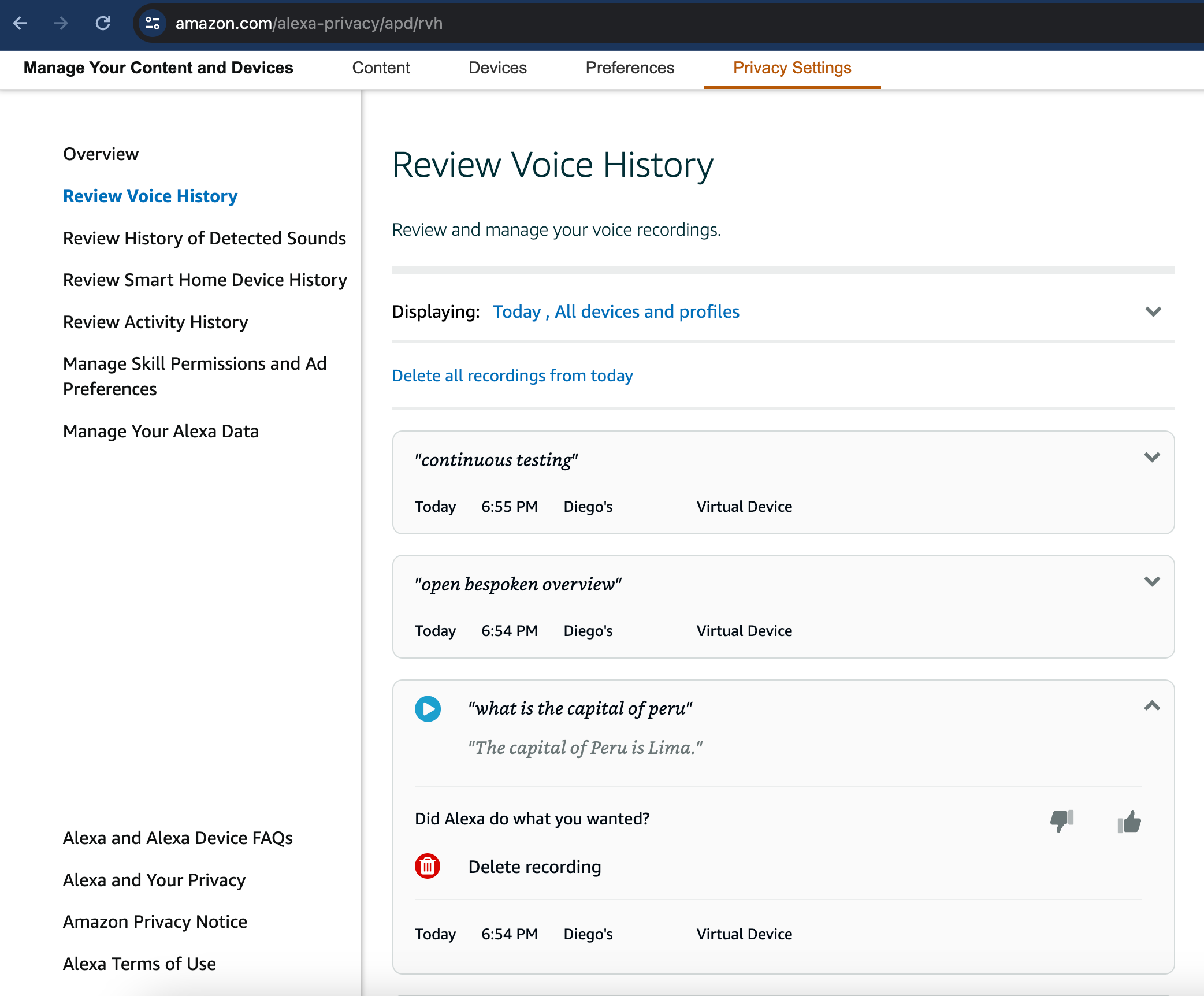Open Alexa Terms of Use
Screen dimensions: 1204x996
pos(139,964)
